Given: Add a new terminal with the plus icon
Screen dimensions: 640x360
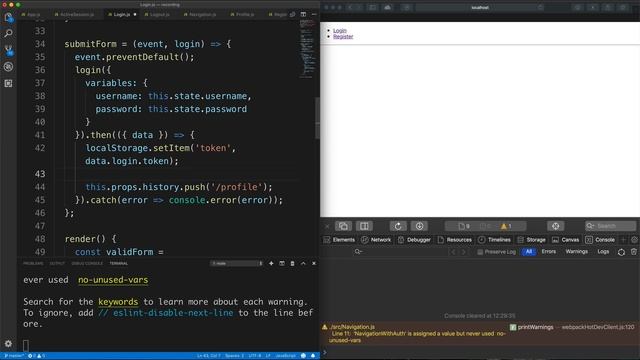Looking at the screenshot, I should pos(271,263).
